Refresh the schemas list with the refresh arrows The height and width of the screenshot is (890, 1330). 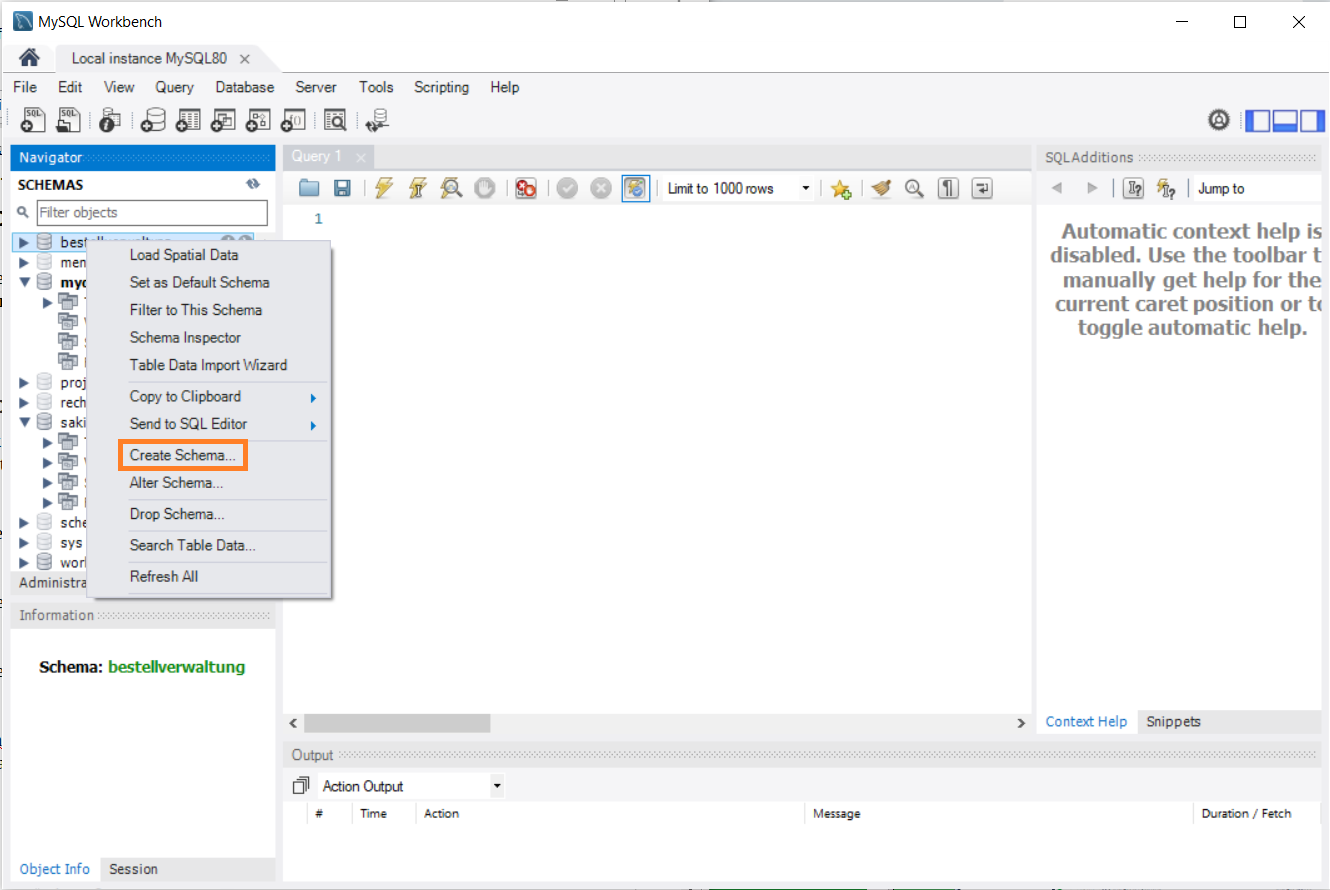(x=253, y=183)
